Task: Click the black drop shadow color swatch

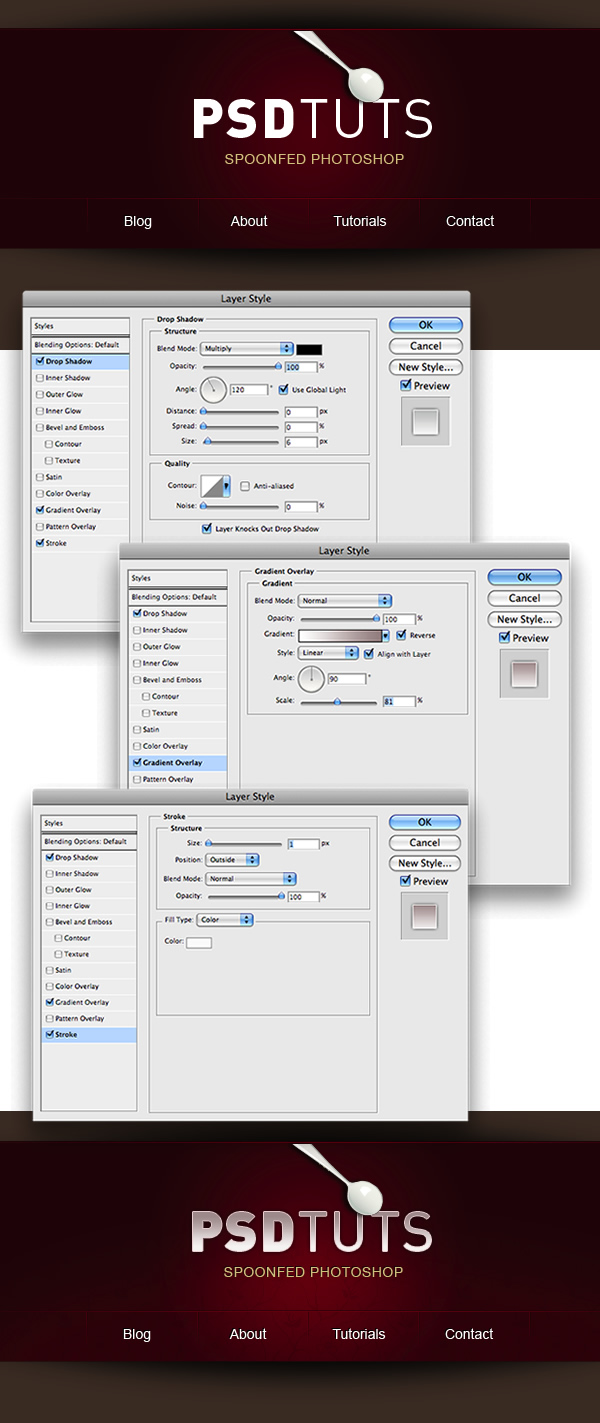Action: click(309, 349)
